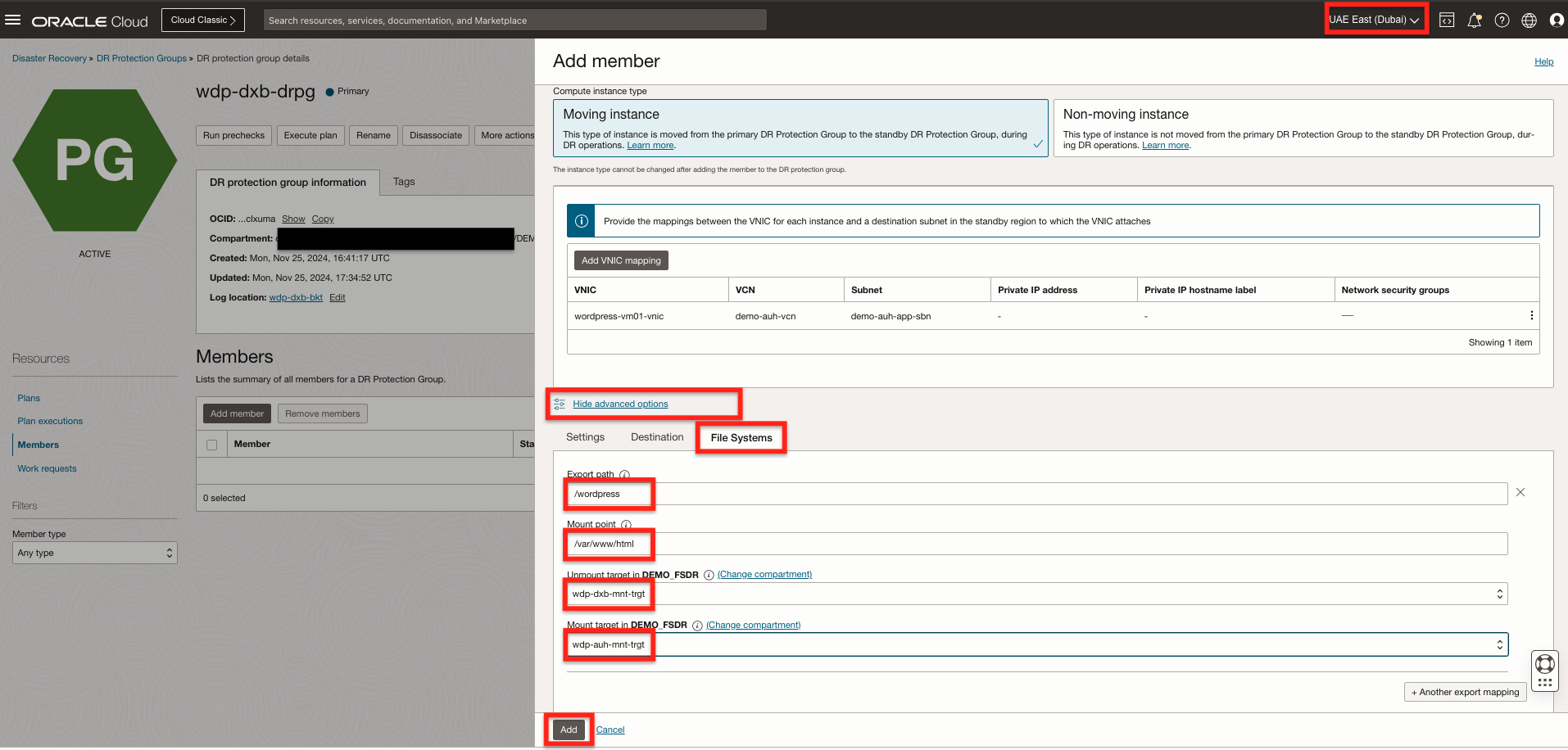Click Hide advanced options link
The image size is (1568, 750).
point(620,404)
